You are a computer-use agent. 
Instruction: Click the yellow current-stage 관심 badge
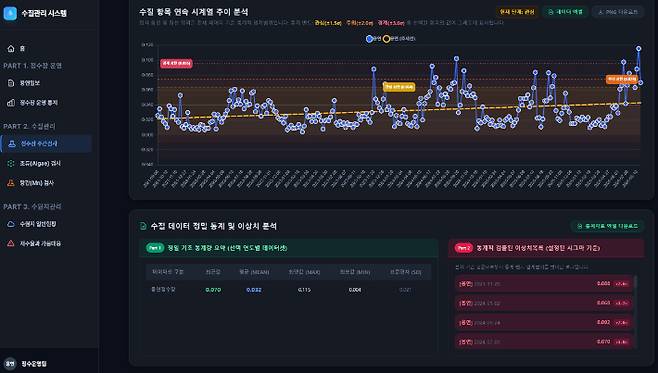[x=517, y=12]
